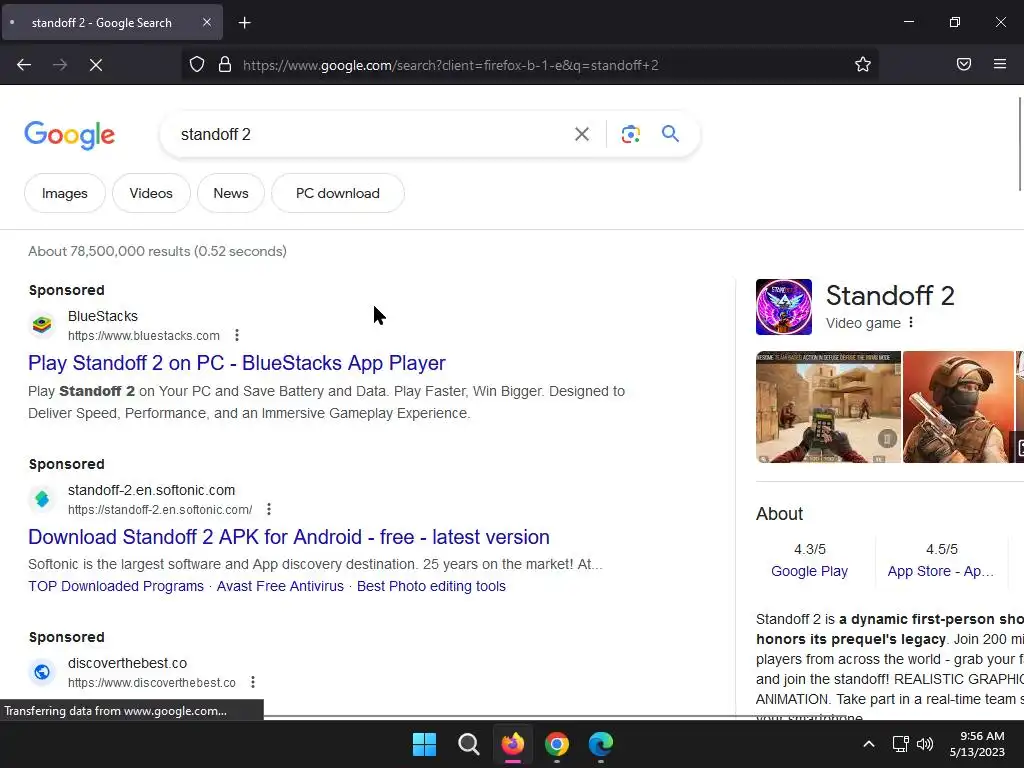Open Play Standoff 2 on PC BlueStacks link

pyautogui.click(x=236, y=363)
